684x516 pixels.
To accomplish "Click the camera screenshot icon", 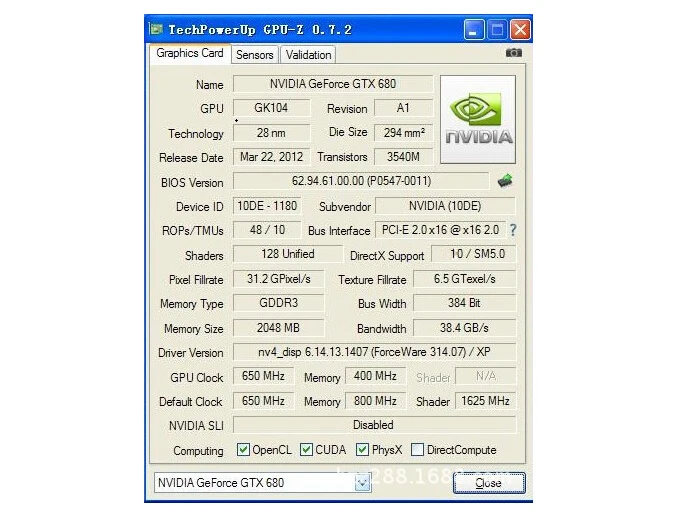I will point(513,53).
